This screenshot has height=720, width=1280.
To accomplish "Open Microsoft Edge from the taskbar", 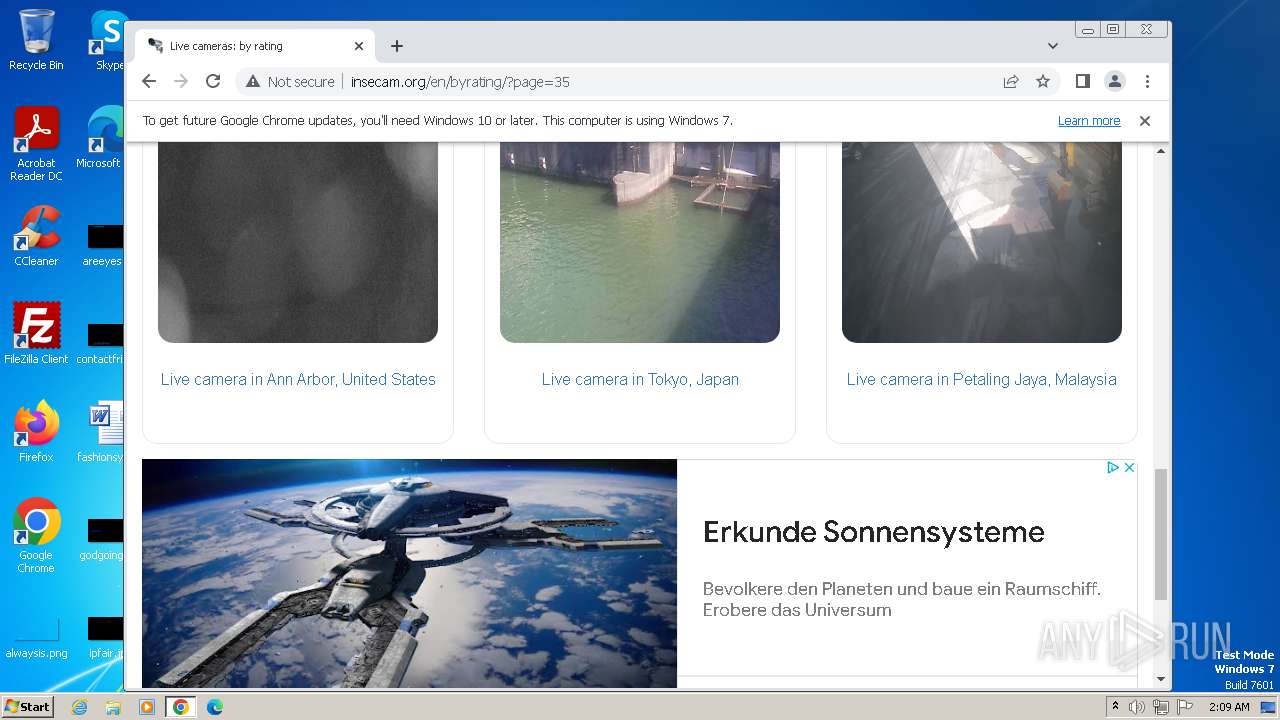I will tap(215, 707).
